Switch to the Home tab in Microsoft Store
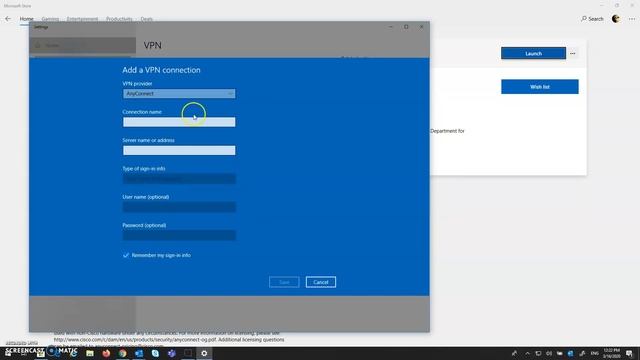The width and height of the screenshot is (640, 360). [27, 19]
